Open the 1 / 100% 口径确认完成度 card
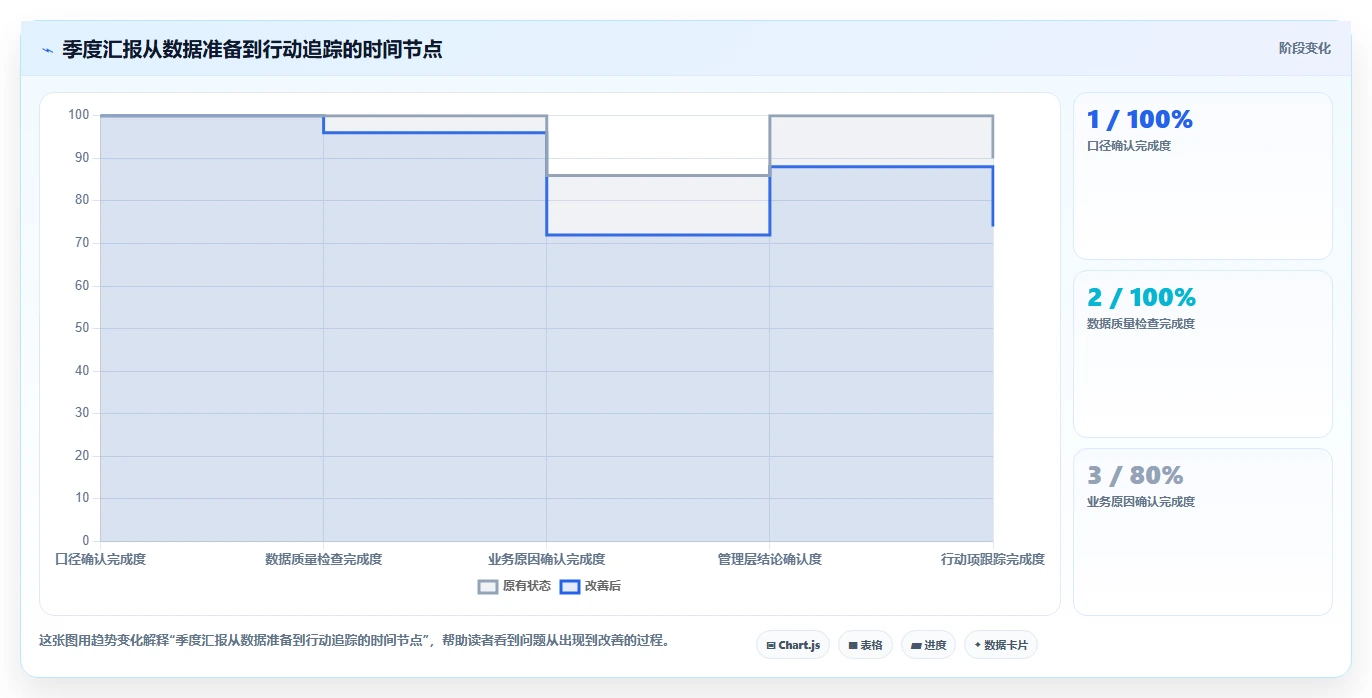Viewport: 1372px width, 698px height. pos(1202,176)
